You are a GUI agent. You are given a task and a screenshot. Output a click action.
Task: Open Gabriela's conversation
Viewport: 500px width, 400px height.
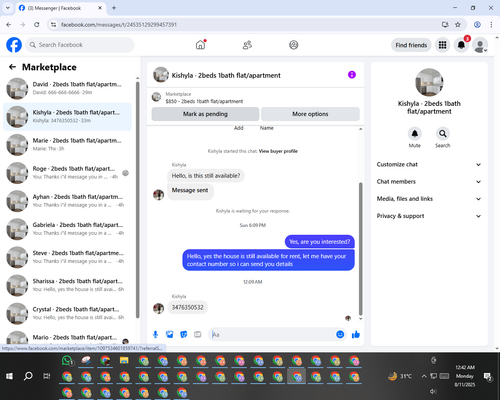68,229
